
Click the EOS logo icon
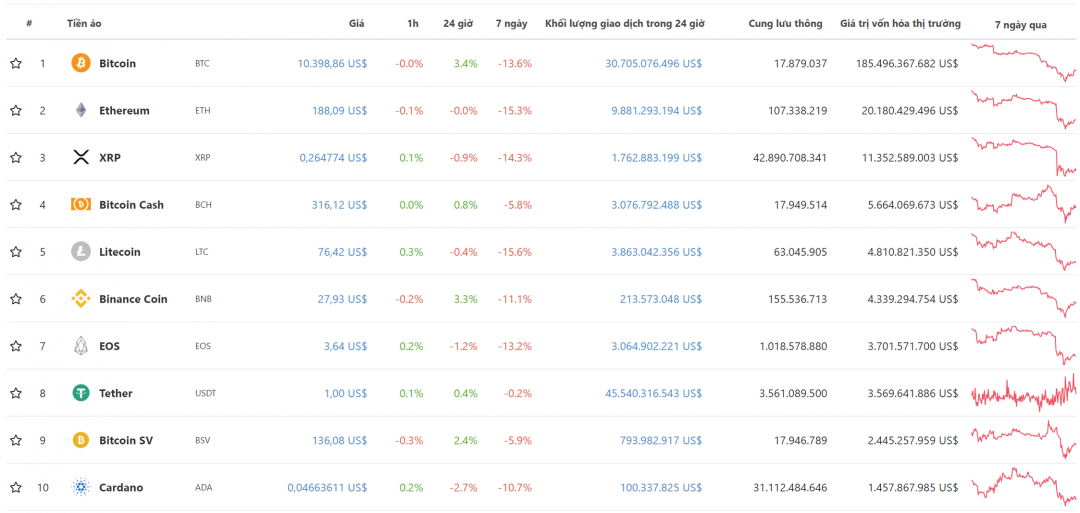pos(81,346)
